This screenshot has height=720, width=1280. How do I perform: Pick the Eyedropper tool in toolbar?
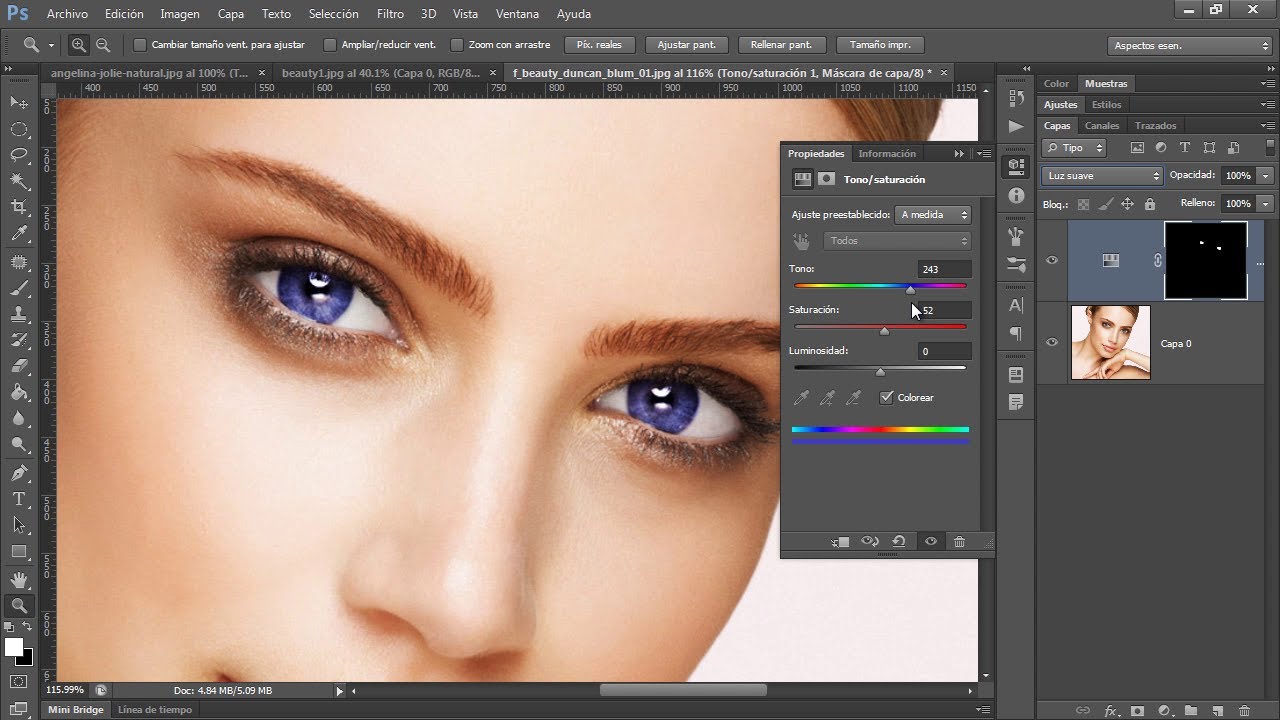click(19, 234)
